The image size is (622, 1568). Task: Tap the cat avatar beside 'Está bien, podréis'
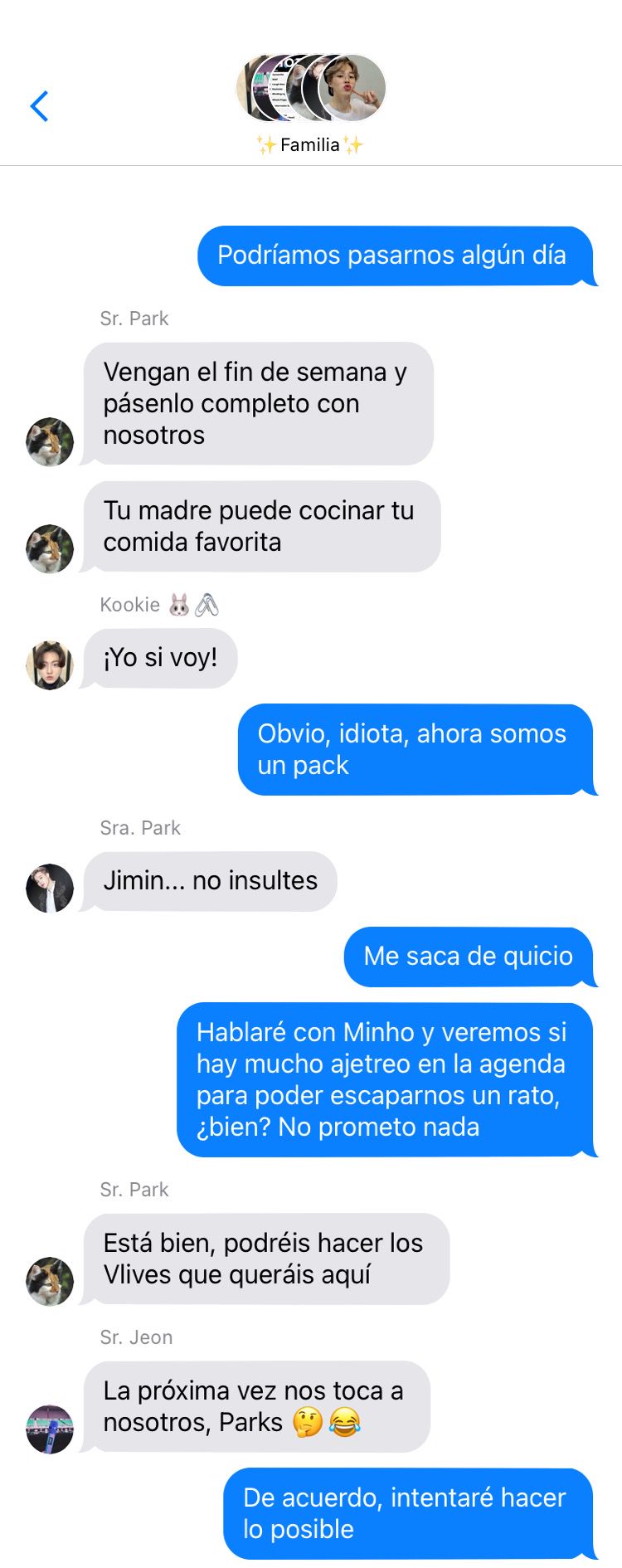click(x=50, y=1281)
